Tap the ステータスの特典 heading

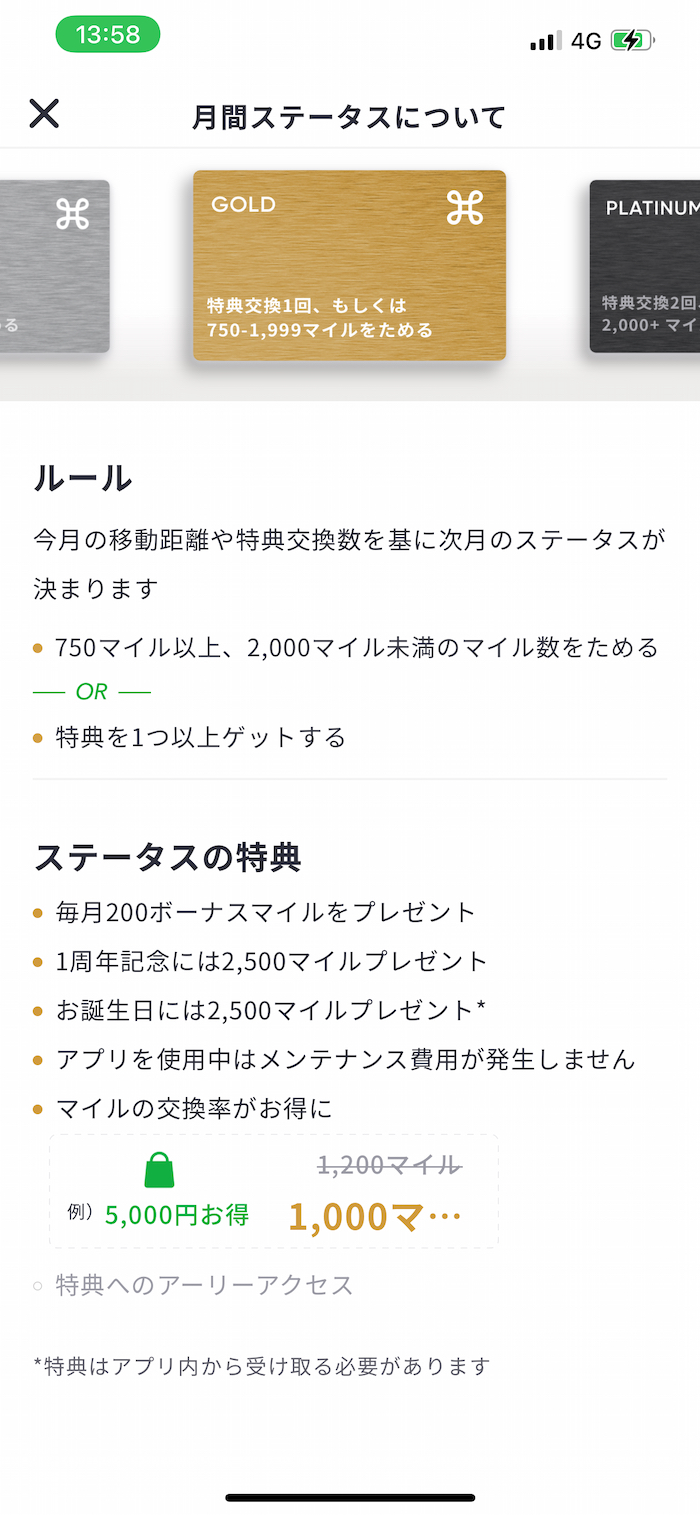coord(167,857)
